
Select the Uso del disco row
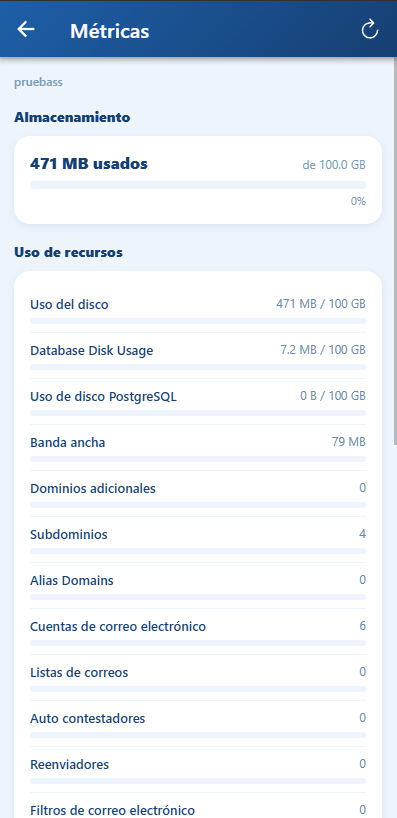(198, 310)
